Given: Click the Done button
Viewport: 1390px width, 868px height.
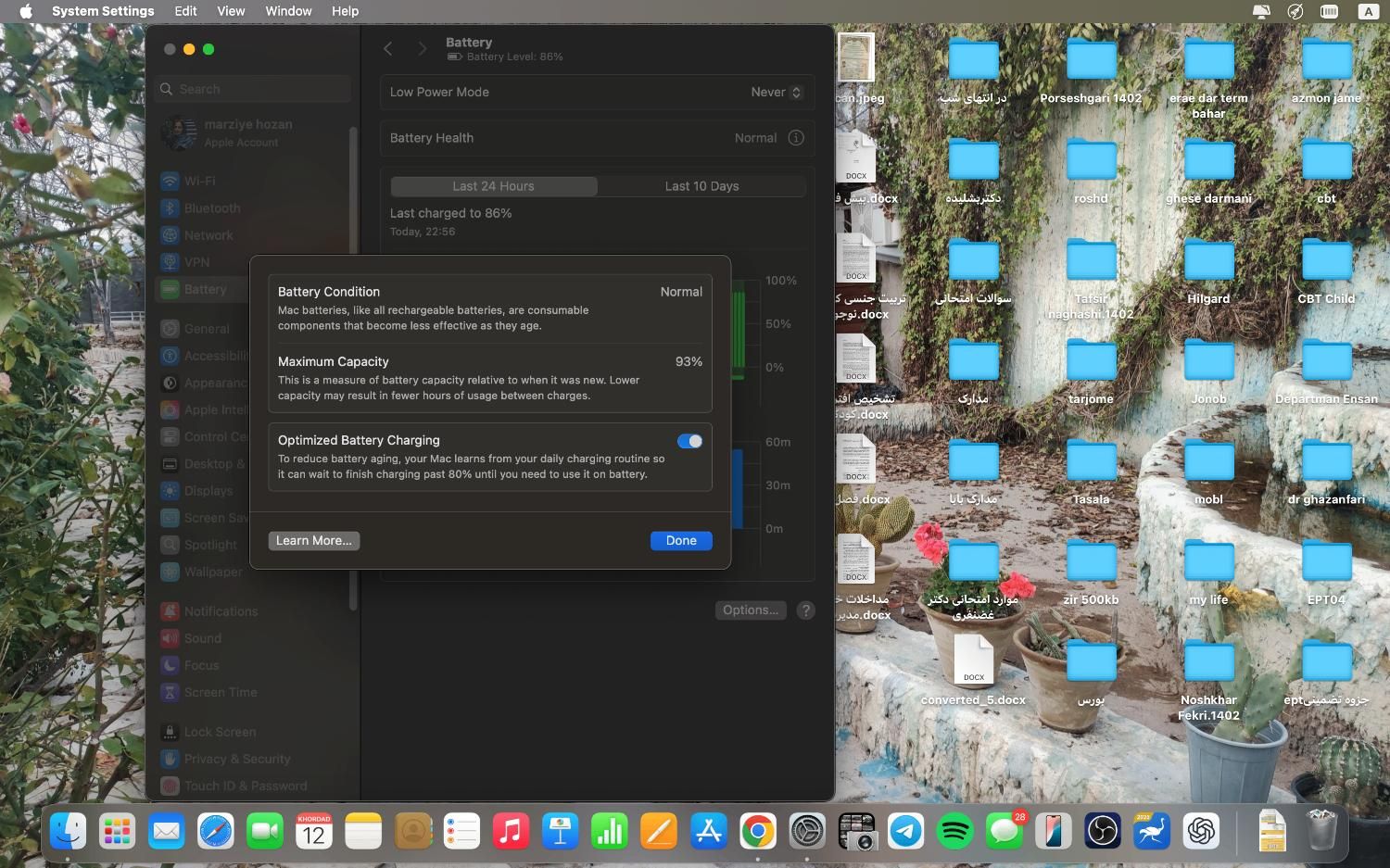Looking at the screenshot, I should (x=681, y=541).
